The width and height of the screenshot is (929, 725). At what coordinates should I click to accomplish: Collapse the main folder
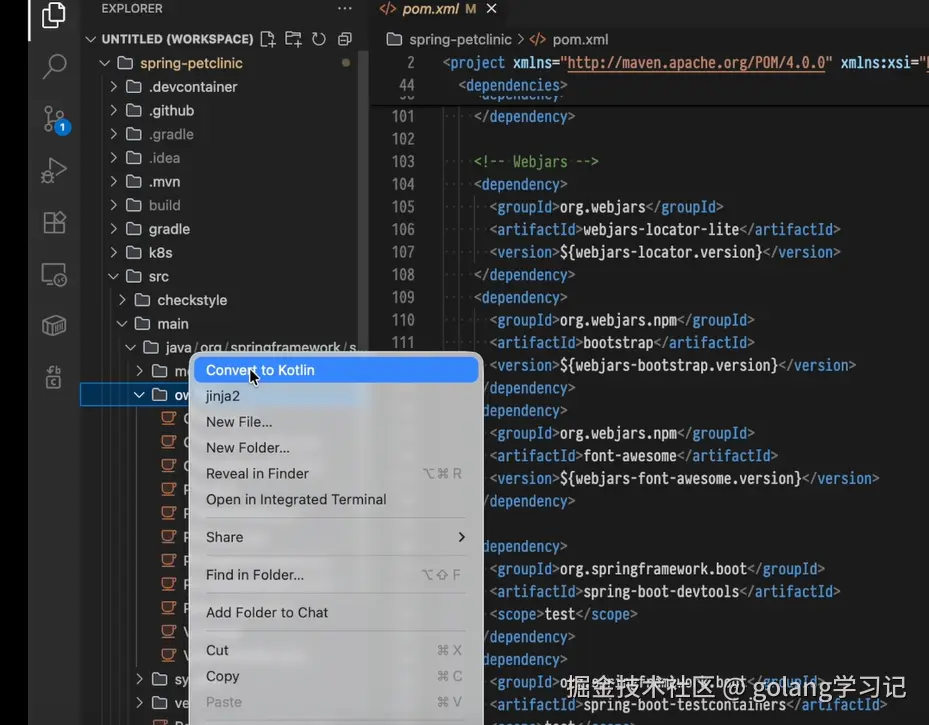[x=122, y=323]
